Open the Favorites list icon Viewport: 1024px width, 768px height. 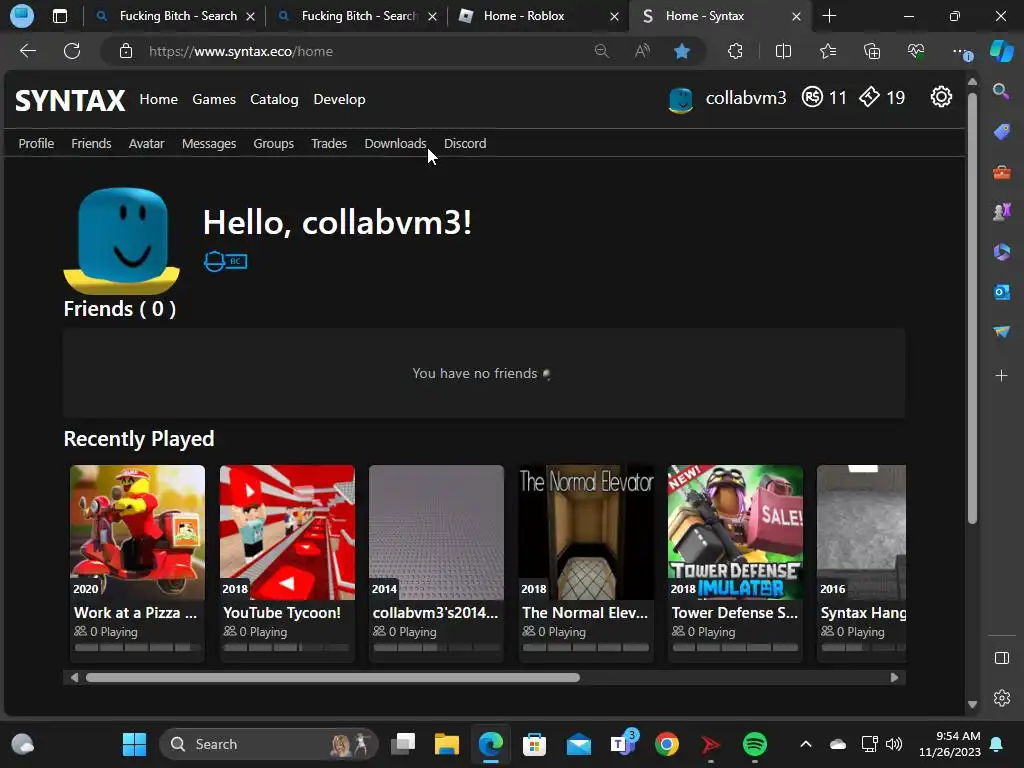tap(827, 51)
